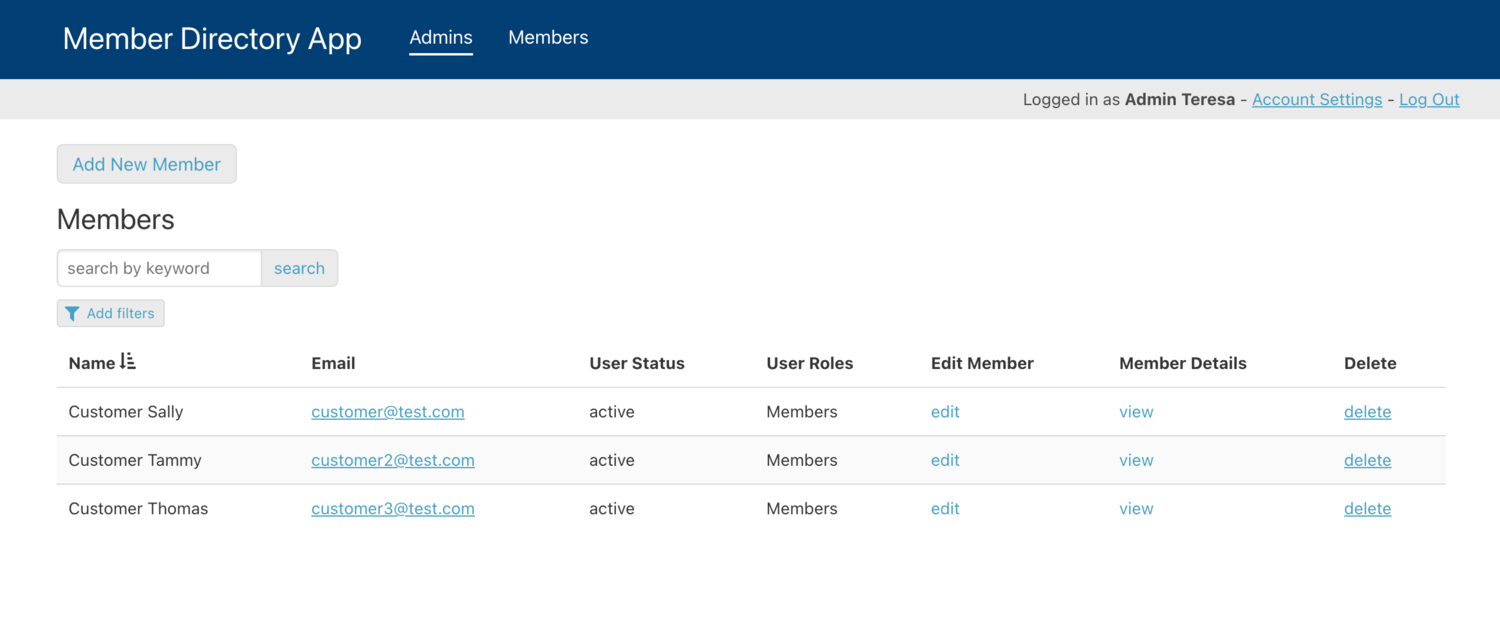The height and width of the screenshot is (640, 1500).
Task: Open customer2@test.com email link
Action: (x=392, y=460)
